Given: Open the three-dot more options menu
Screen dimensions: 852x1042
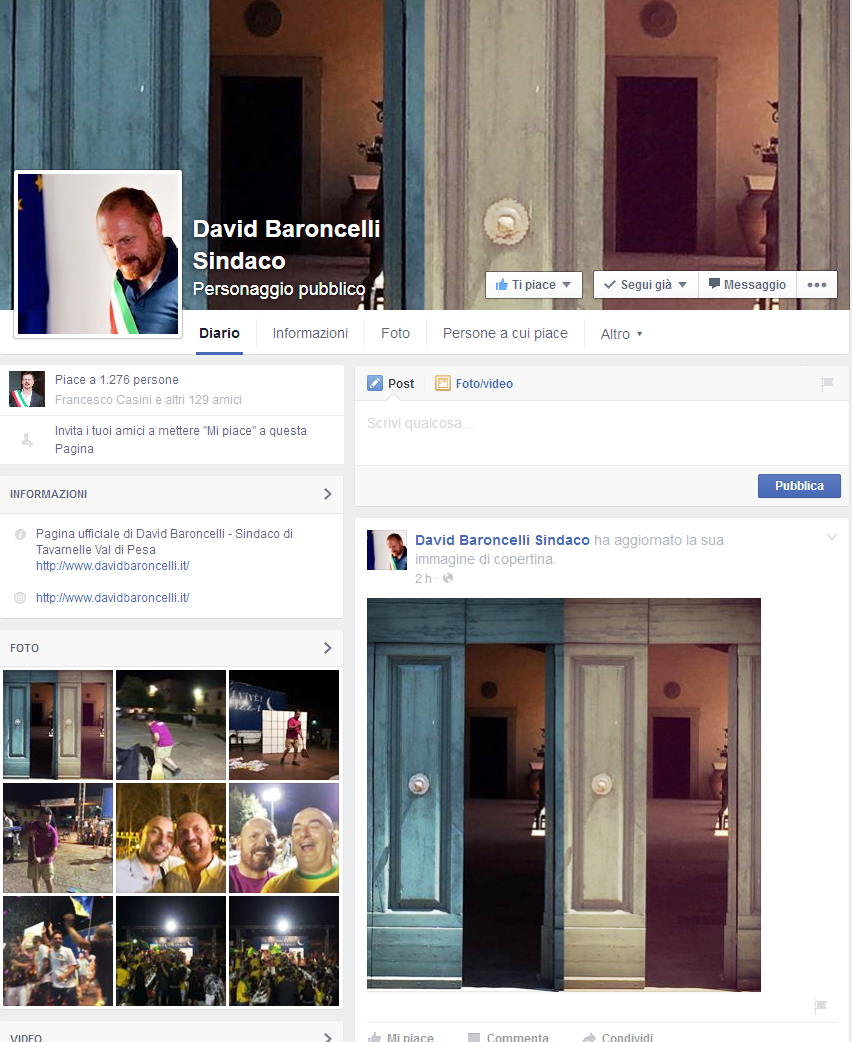Looking at the screenshot, I should [x=817, y=284].
